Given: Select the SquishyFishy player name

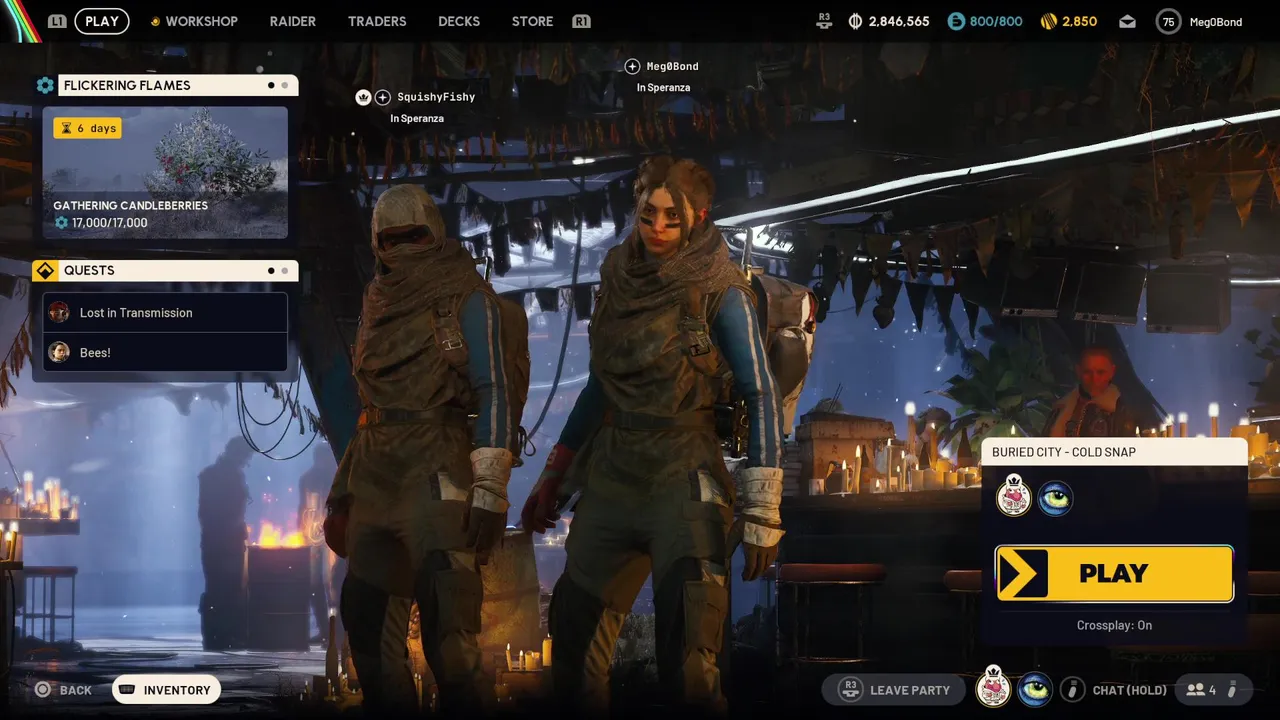Looking at the screenshot, I should coord(436,97).
